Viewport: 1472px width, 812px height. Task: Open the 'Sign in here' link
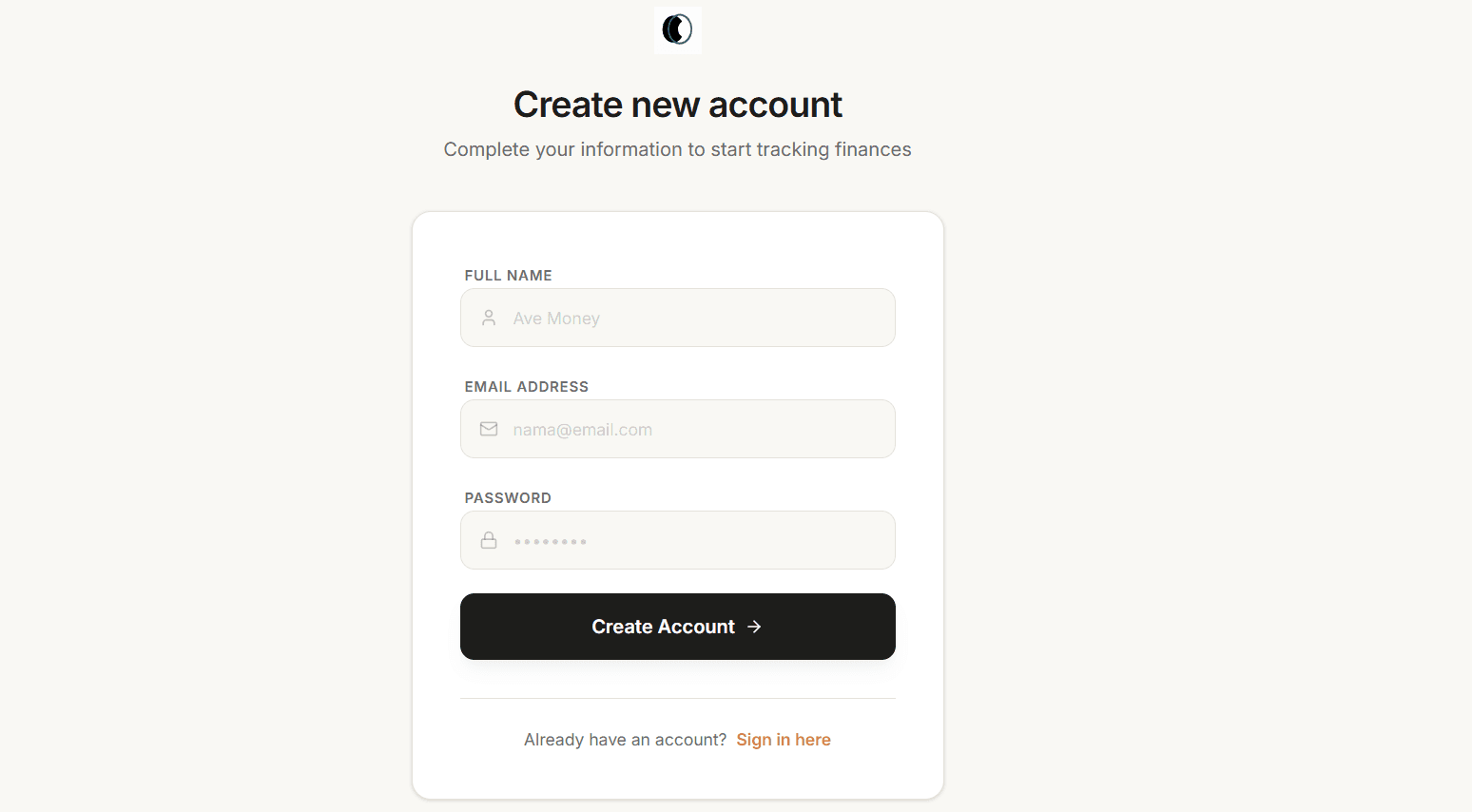coord(783,740)
